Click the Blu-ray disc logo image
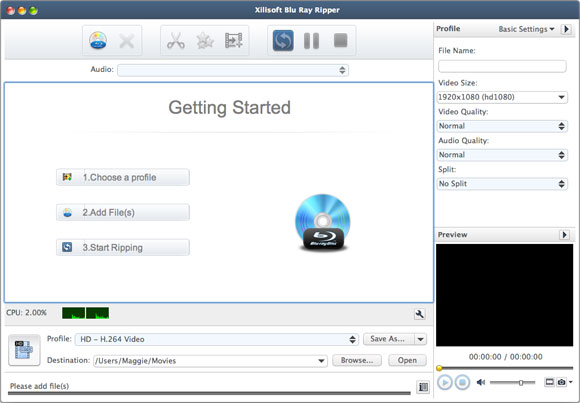 (323, 222)
